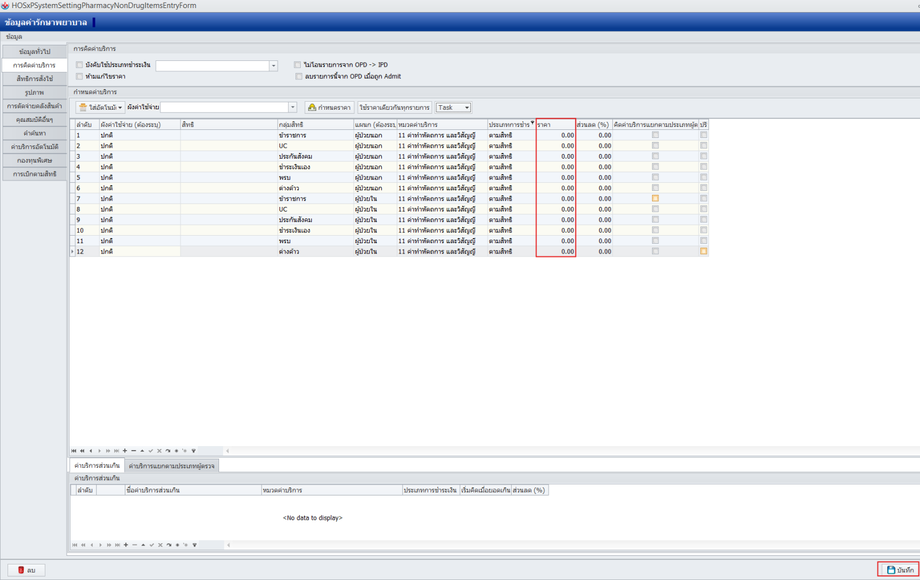Click minus icon in lower grid navigator
The height and width of the screenshot is (580, 920).
click(x=134, y=545)
